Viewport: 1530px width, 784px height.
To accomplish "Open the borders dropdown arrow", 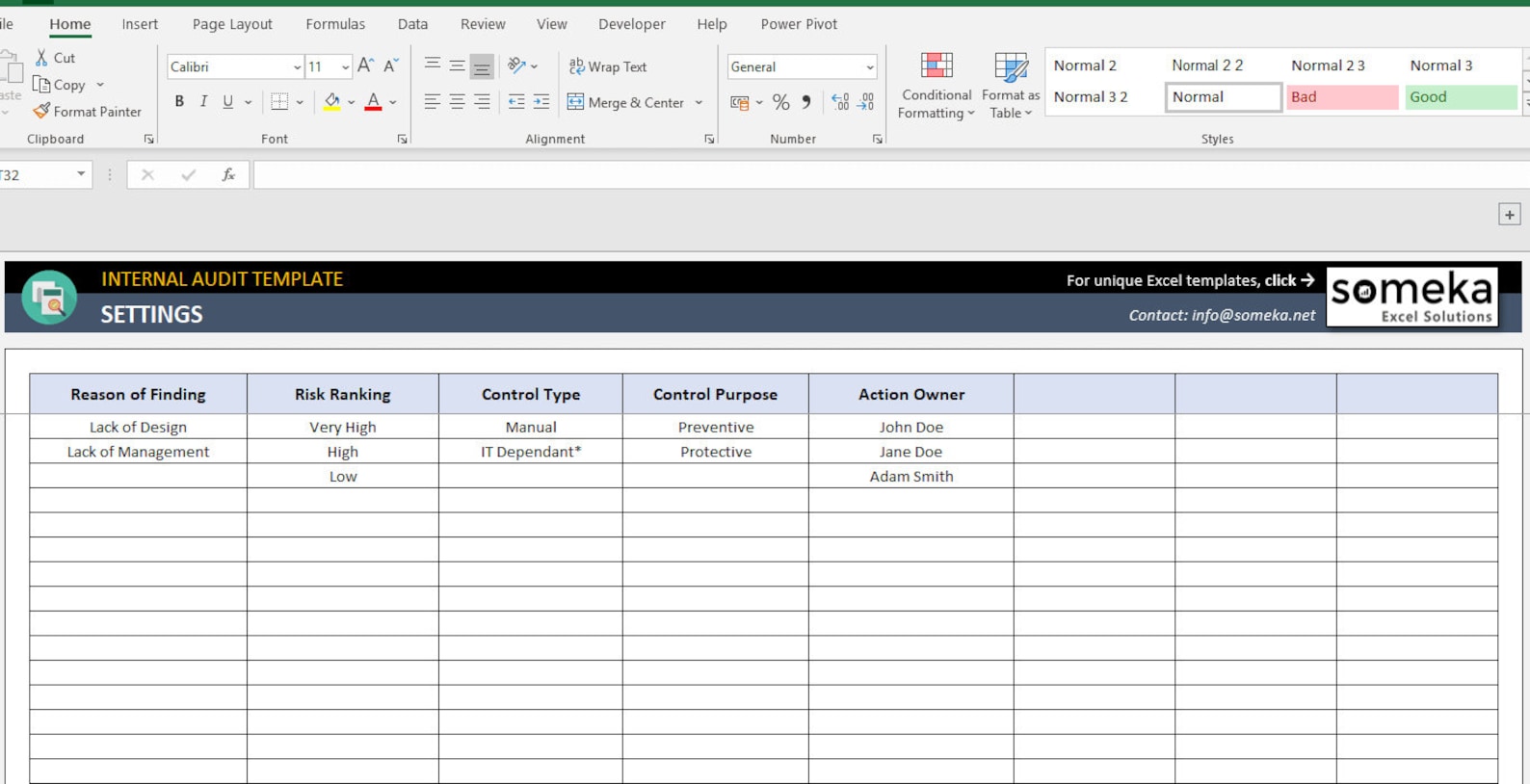I will coord(300,102).
